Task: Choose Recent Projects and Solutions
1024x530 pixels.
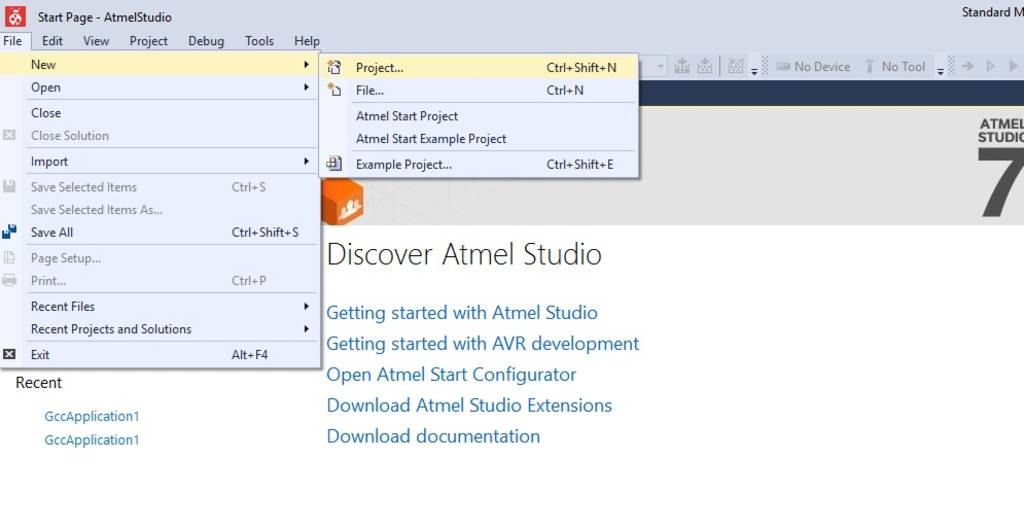Action: pyautogui.click(x=160, y=329)
